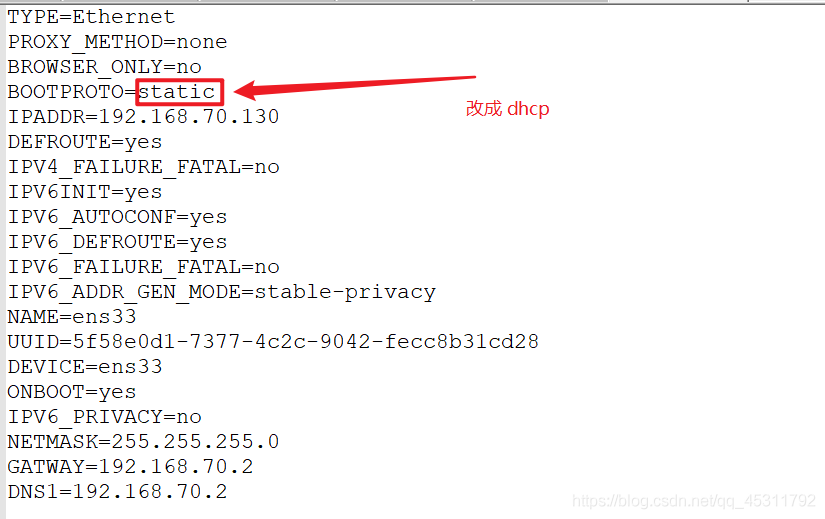Click the DNS1=192.168.70.2 line
825x519 pixels.
[117, 492]
